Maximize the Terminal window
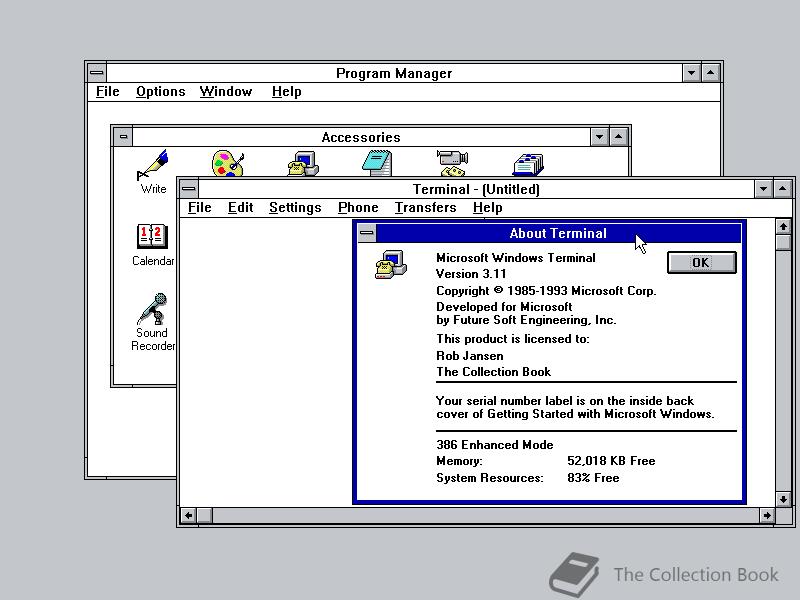The height and width of the screenshot is (600, 800). point(783,189)
